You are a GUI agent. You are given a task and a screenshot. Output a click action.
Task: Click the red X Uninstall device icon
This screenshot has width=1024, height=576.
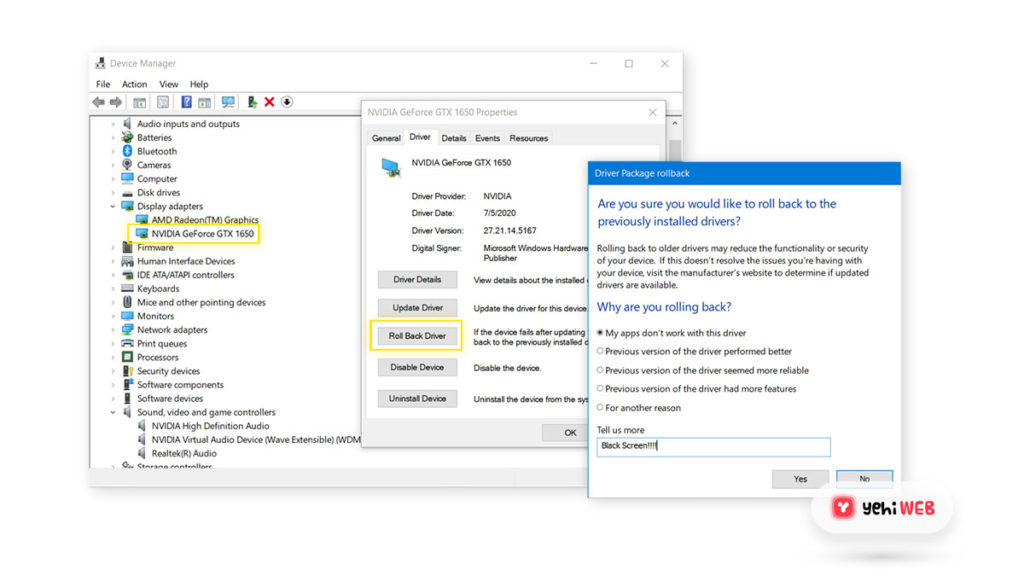[x=267, y=101]
